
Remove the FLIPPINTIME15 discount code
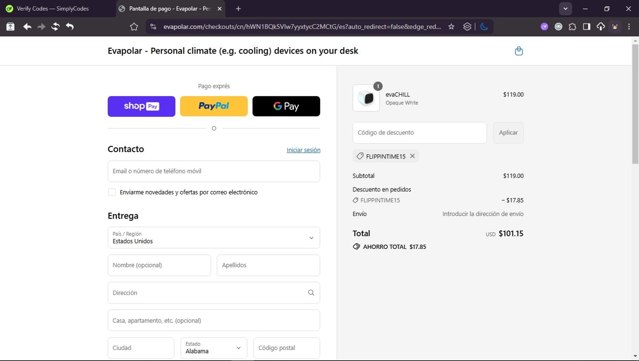tap(412, 156)
